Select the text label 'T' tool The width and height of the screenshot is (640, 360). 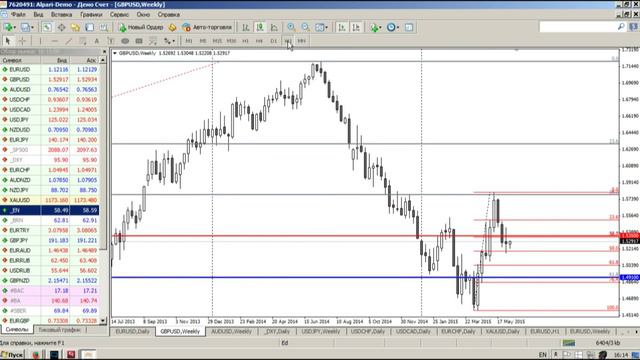click(x=111, y=41)
